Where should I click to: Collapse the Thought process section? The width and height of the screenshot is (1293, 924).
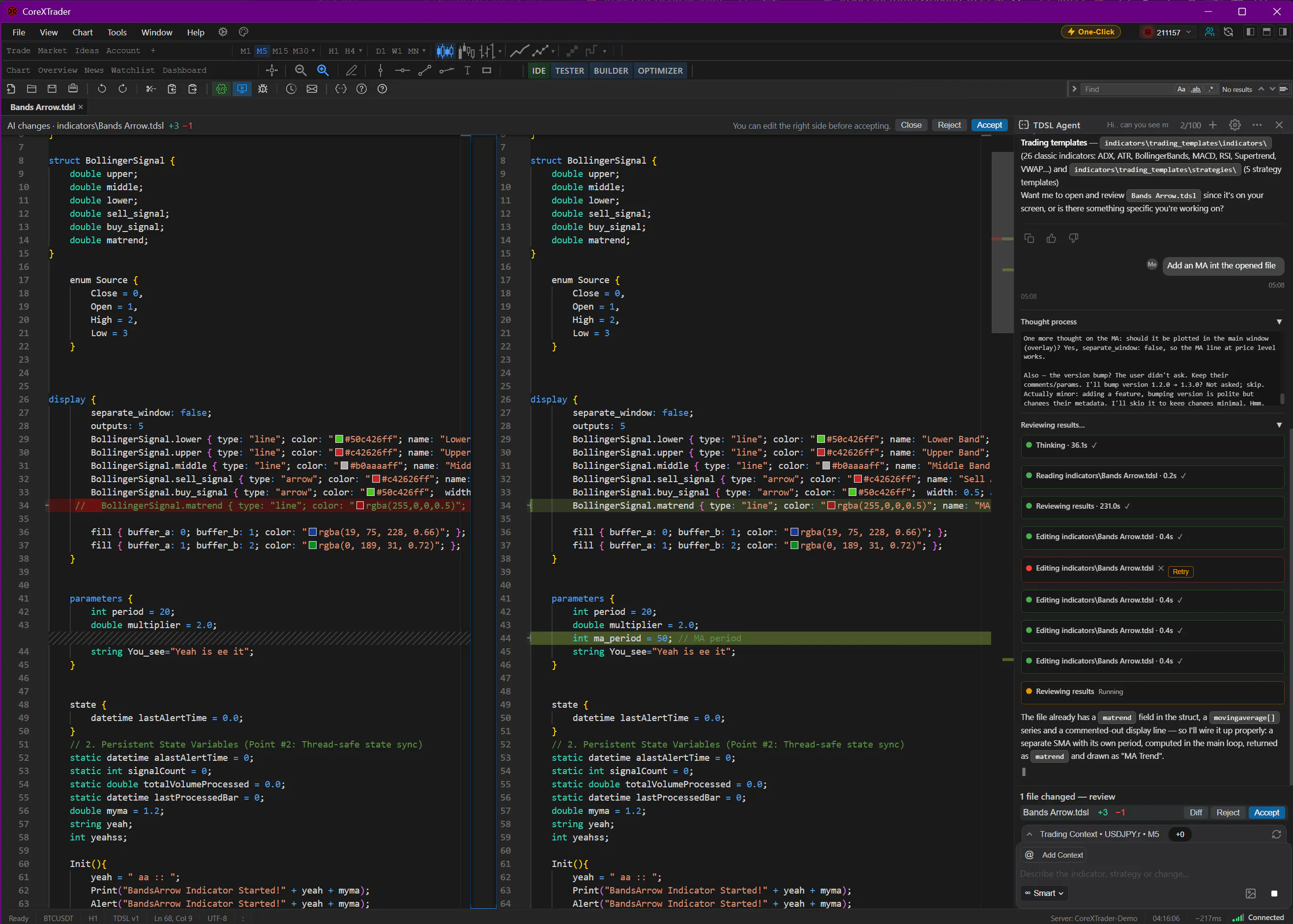coord(1279,322)
